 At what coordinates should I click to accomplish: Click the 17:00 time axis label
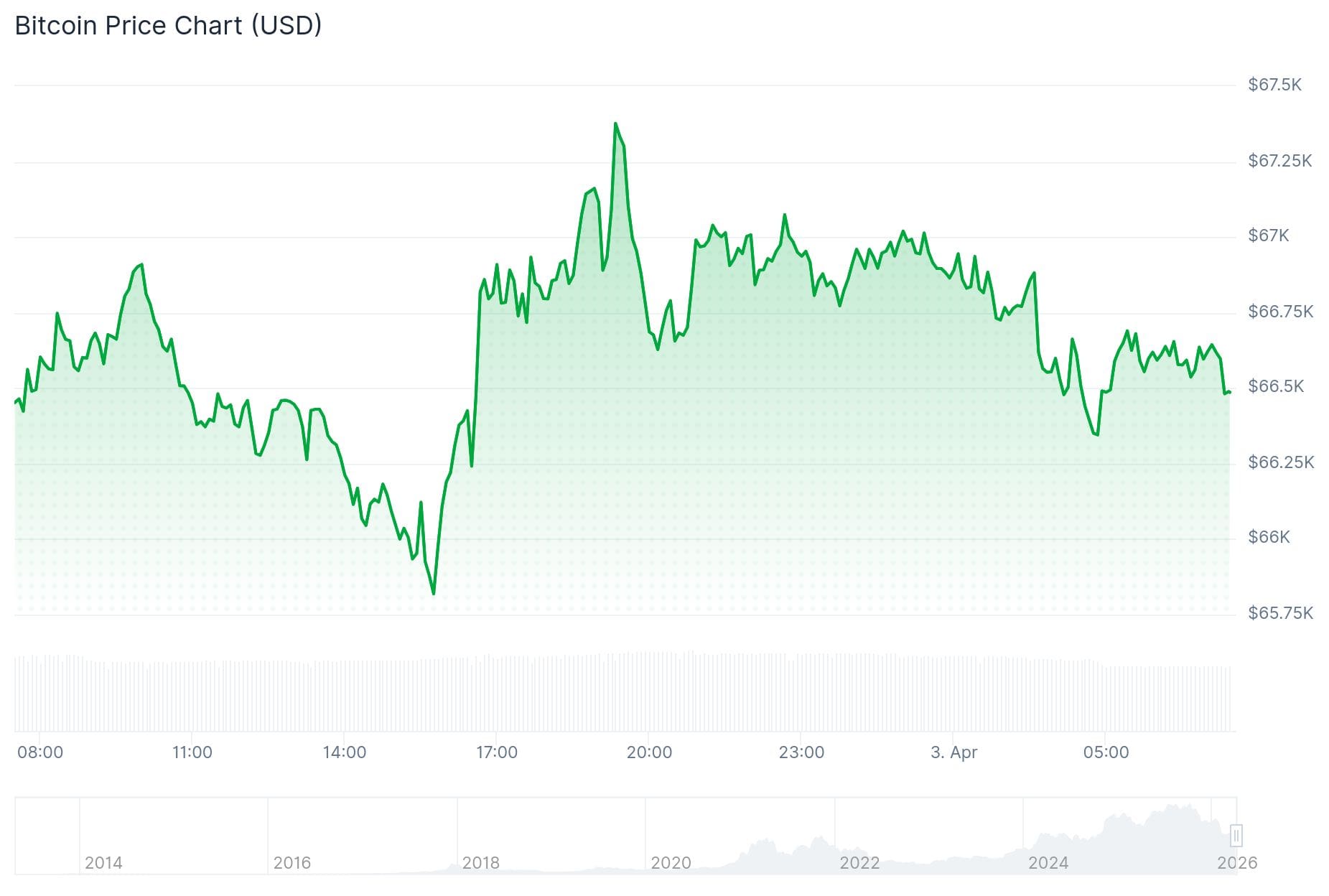pos(497,752)
